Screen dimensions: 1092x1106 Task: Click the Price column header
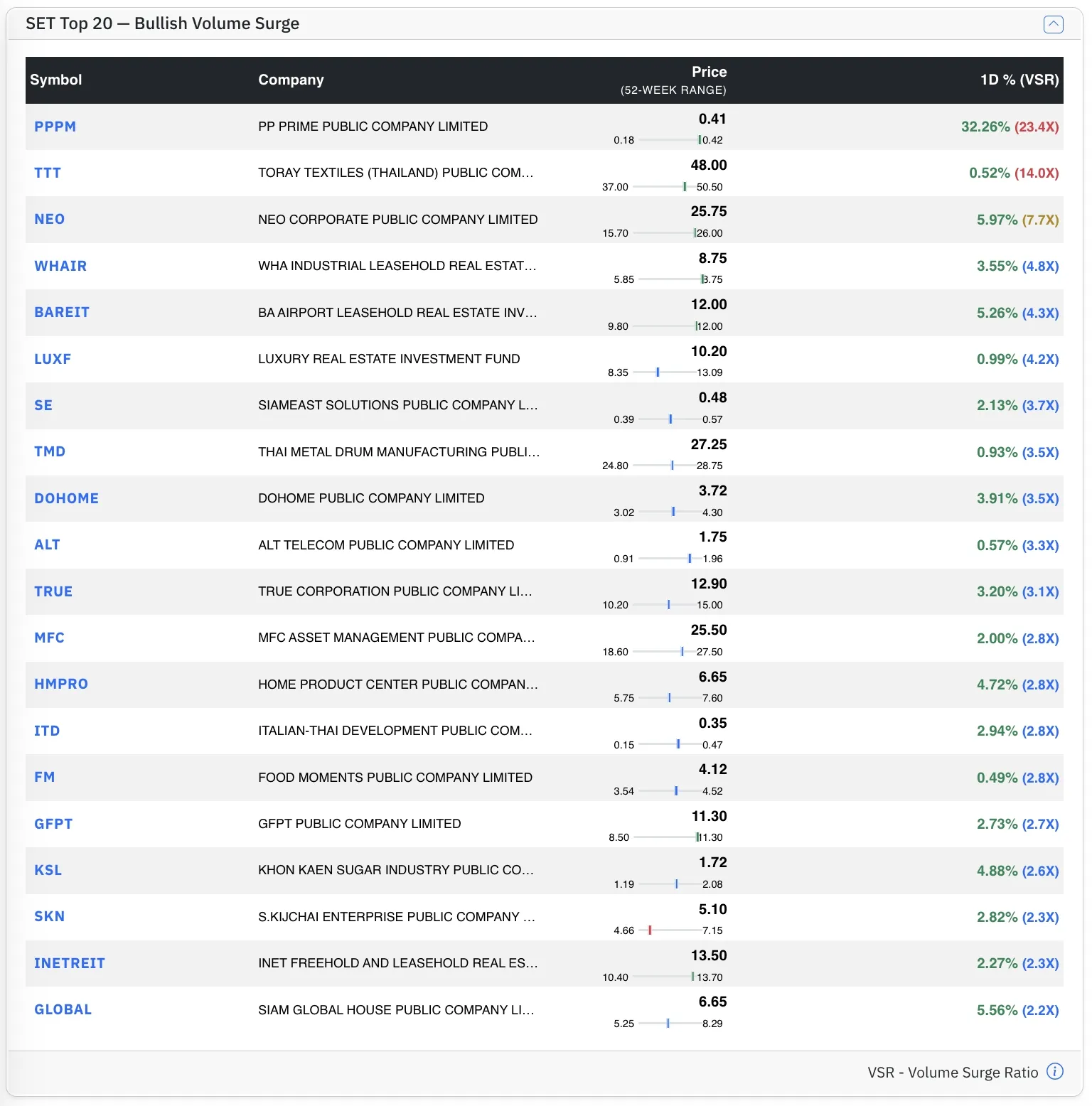click(x=709, y=72)
